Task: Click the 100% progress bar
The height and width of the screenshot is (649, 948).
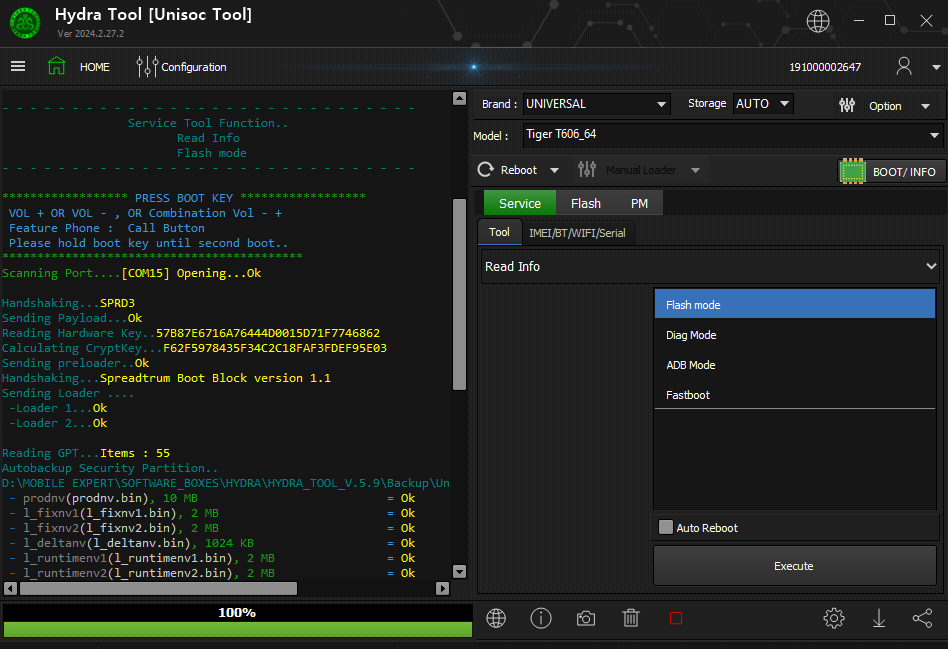Action: tap(238, 621)
